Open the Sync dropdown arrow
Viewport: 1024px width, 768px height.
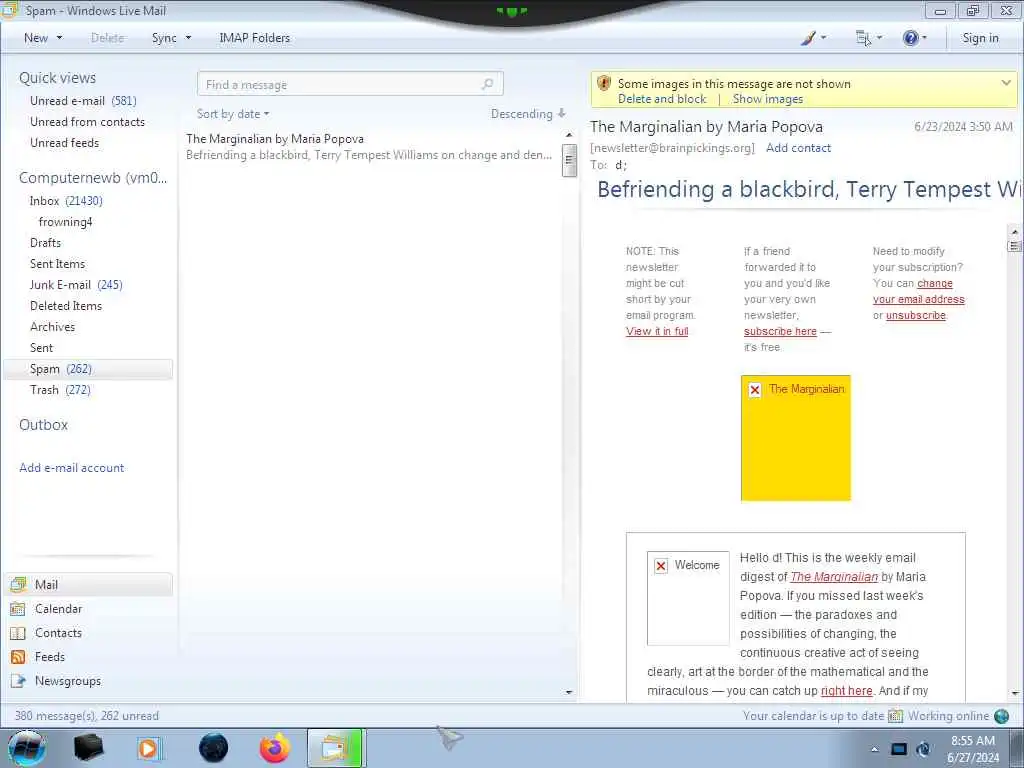[188, 38]
